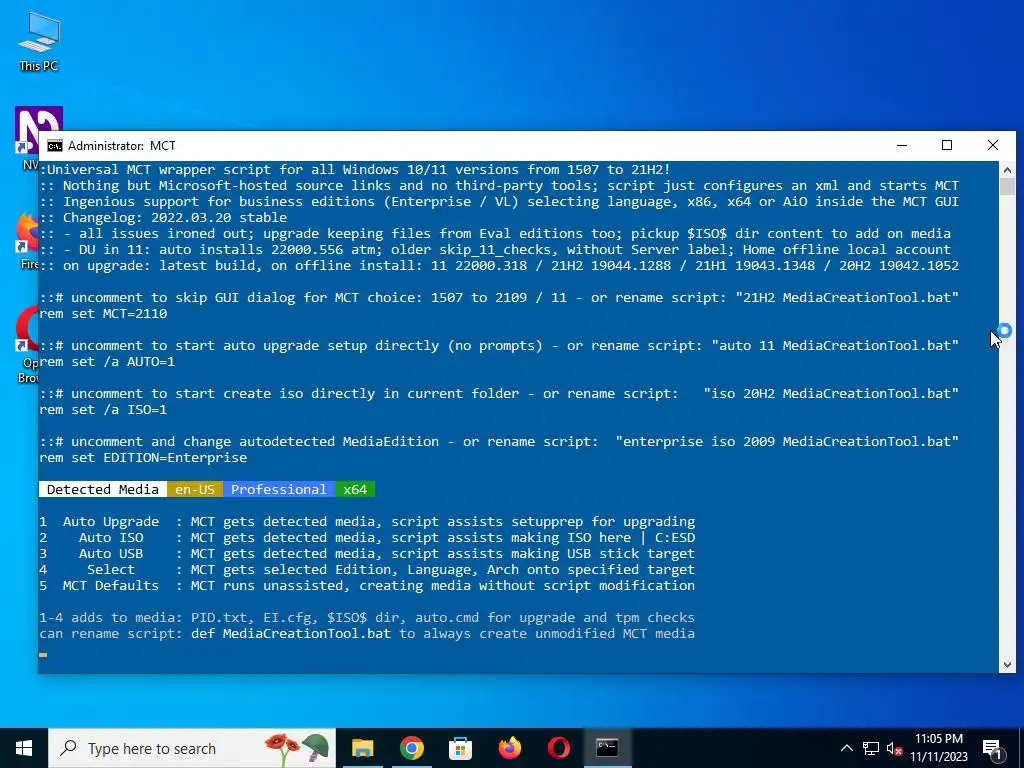Select Command Prompt taskbar button

tap(607, 748)
